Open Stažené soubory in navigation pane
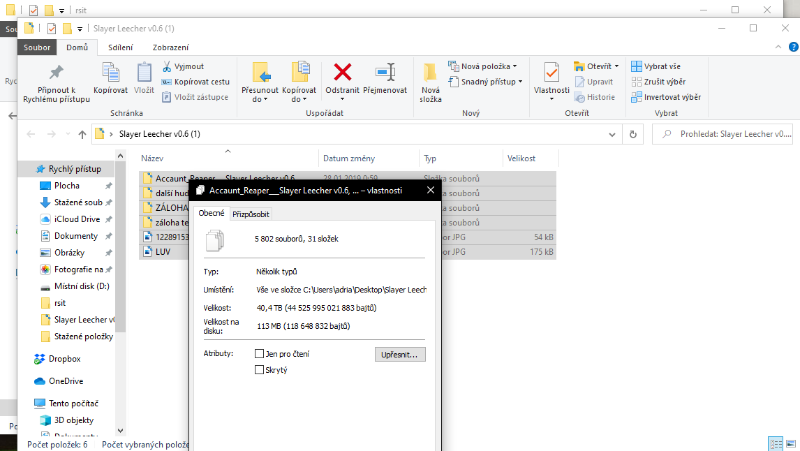The image size is (800, 451). 71,203
